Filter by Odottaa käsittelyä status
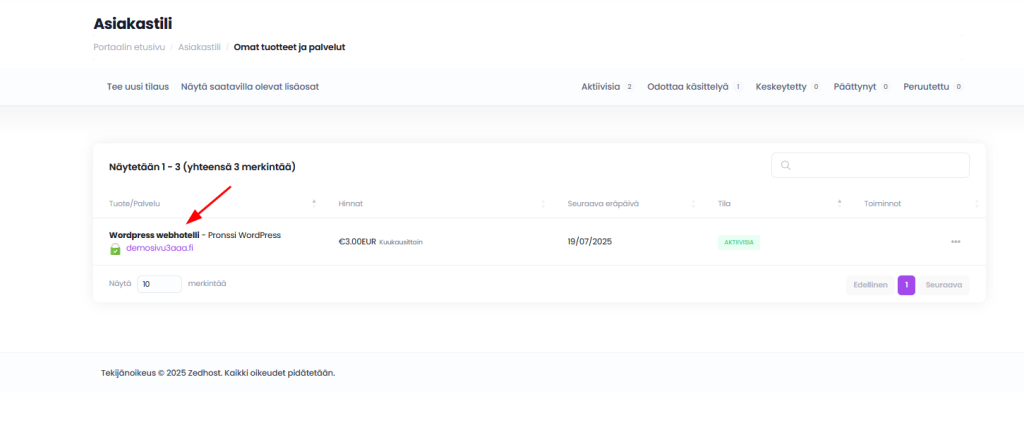 (694, 87)
